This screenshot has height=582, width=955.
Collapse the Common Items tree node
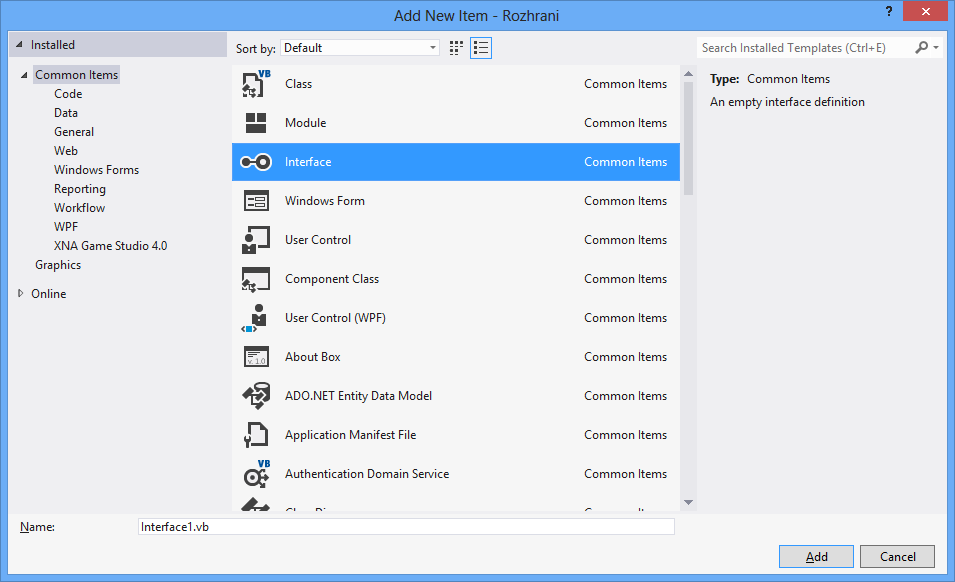pyautogui.click(x=24, y=76)
